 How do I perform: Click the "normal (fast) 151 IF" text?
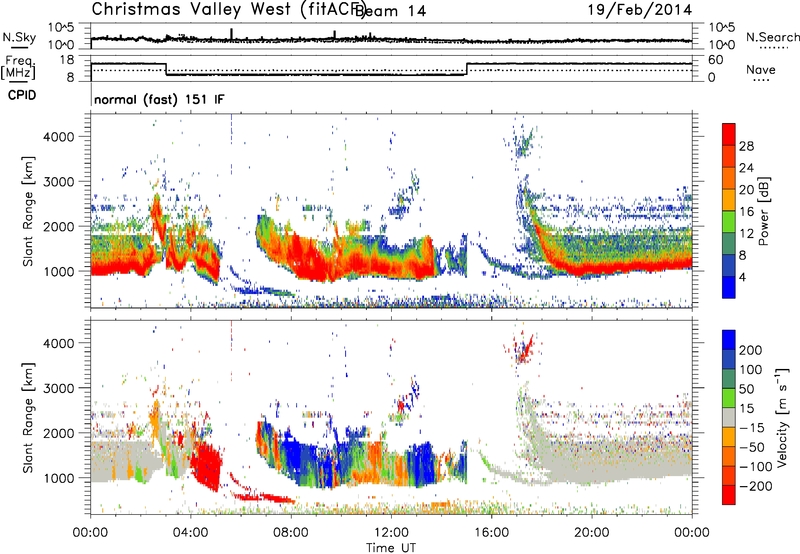[x=159, y=99]
